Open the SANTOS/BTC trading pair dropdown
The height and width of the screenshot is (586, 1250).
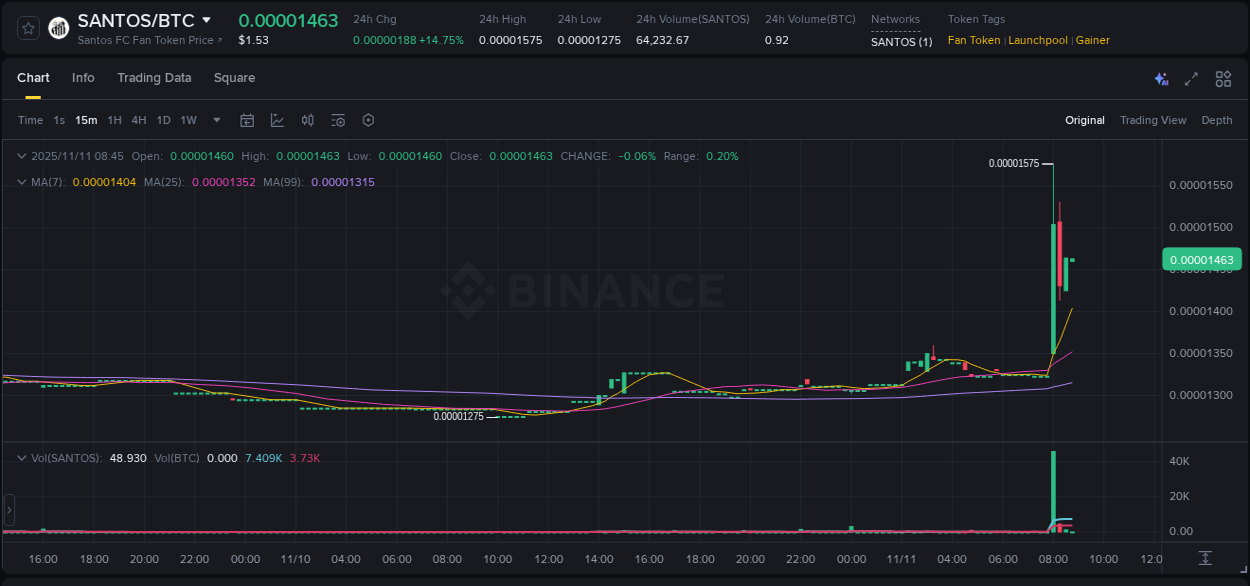coord(207,19)
